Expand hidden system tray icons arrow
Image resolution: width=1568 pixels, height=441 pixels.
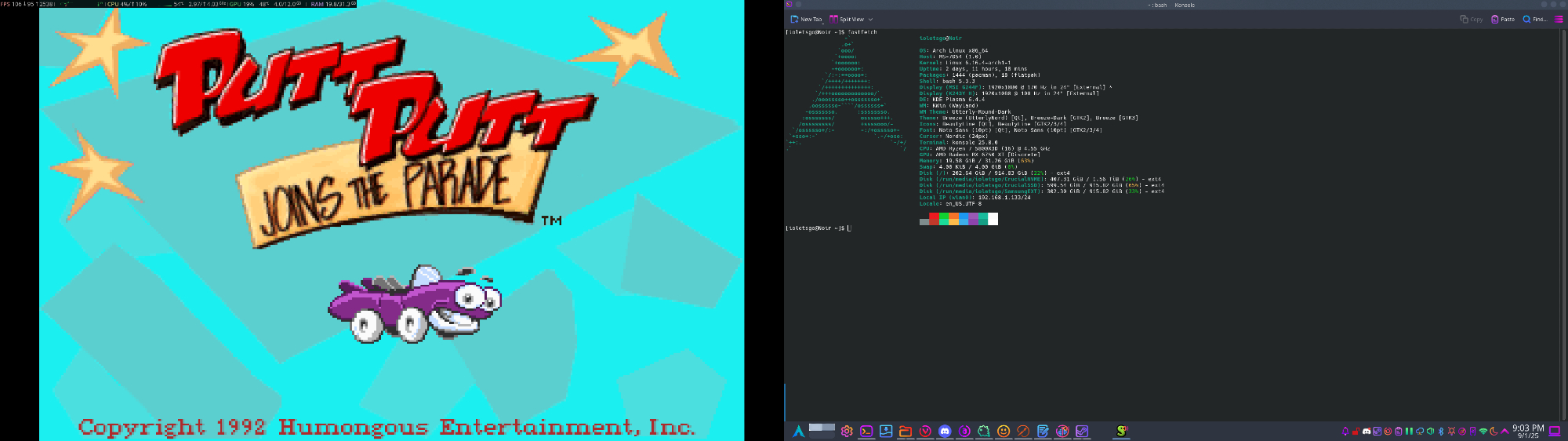[x=1504, y=431]
